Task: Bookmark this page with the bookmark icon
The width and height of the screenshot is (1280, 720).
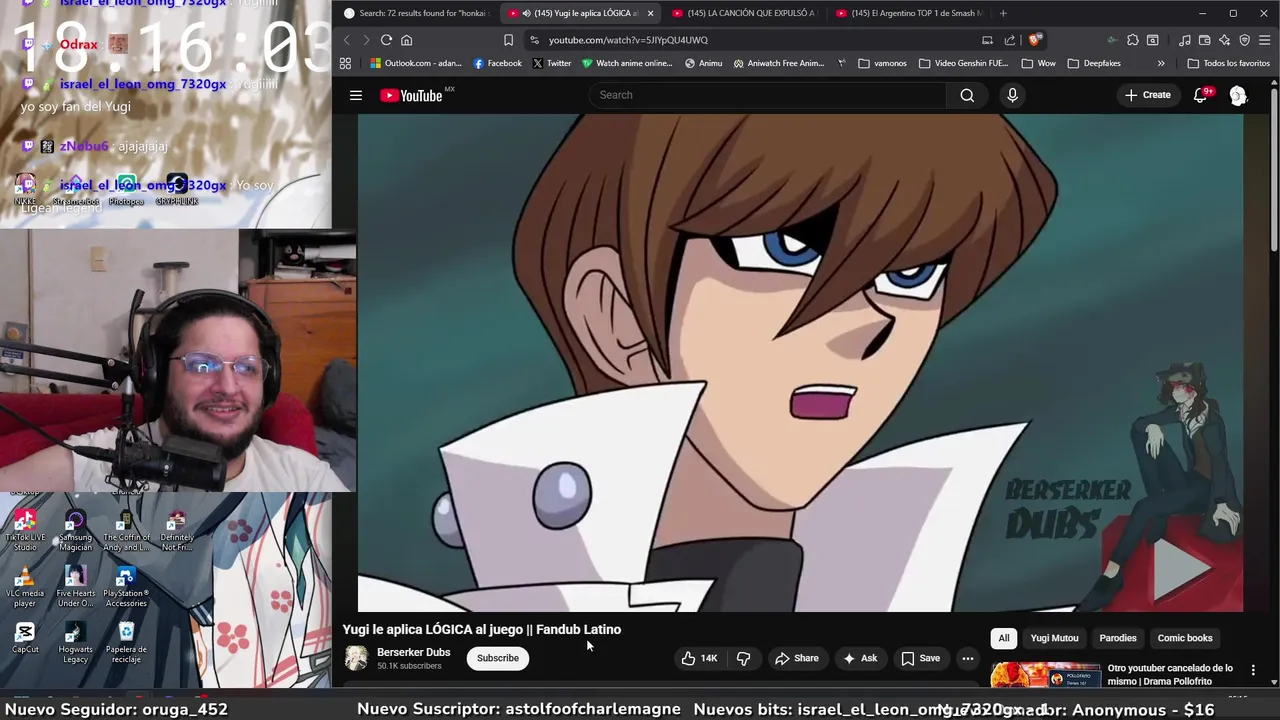Action: [508, 40]
